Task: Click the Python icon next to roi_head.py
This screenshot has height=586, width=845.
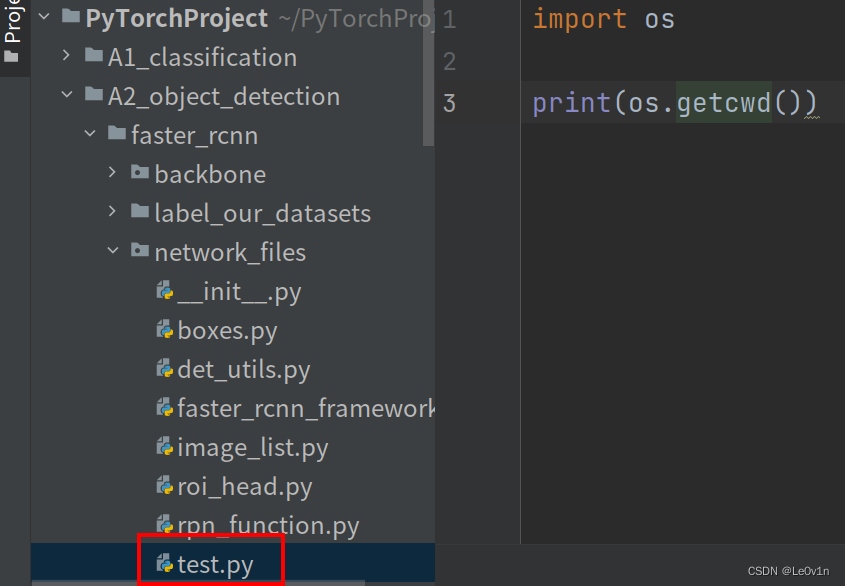Action: pos(165,486)
